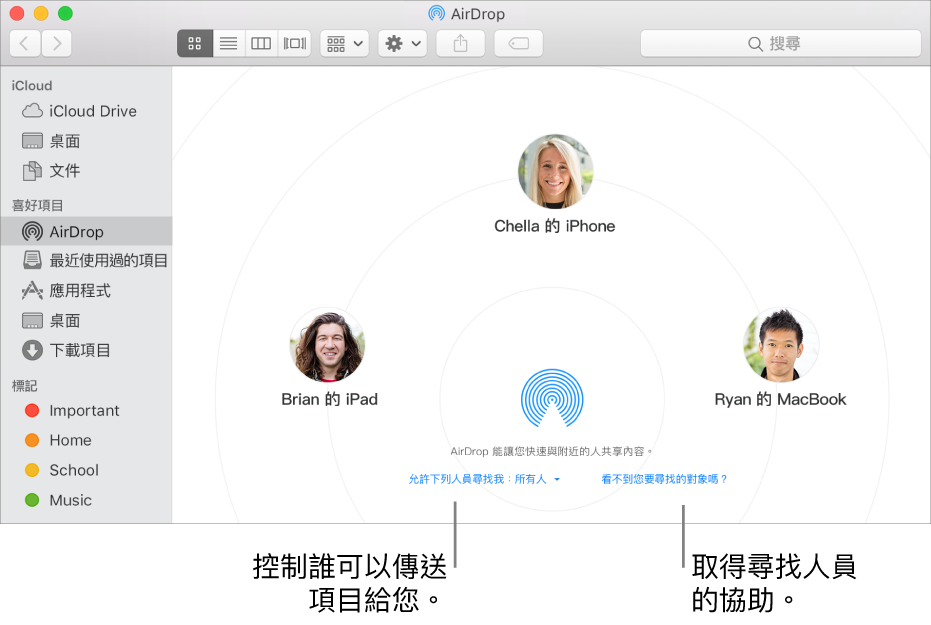The image size is (931, 625).
Task: Select the red Important tag
Action: pos(86,411)
